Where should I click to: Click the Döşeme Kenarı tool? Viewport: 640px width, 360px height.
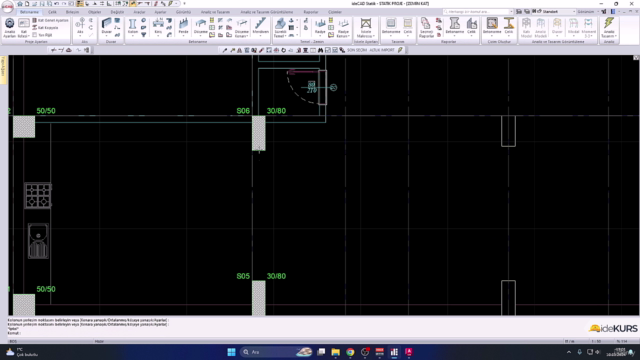click(x=242, y=28)
